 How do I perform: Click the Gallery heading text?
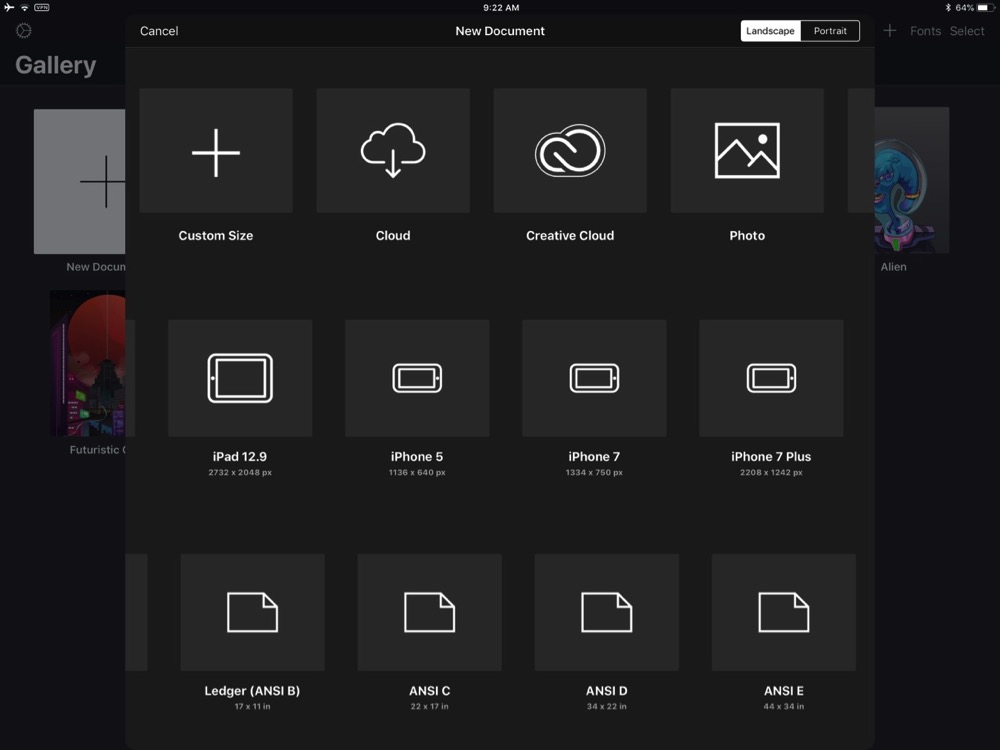click(55, 65)
